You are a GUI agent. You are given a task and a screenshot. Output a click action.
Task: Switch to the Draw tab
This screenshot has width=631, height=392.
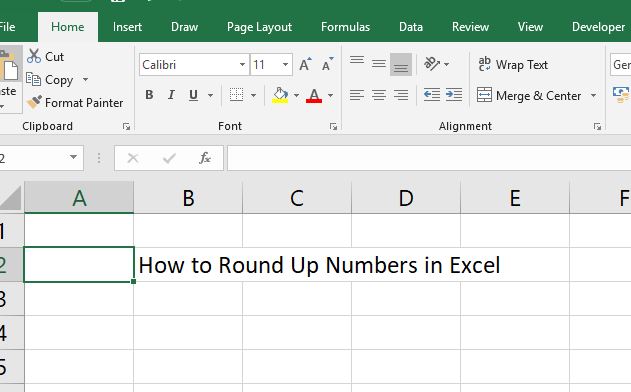184,27
